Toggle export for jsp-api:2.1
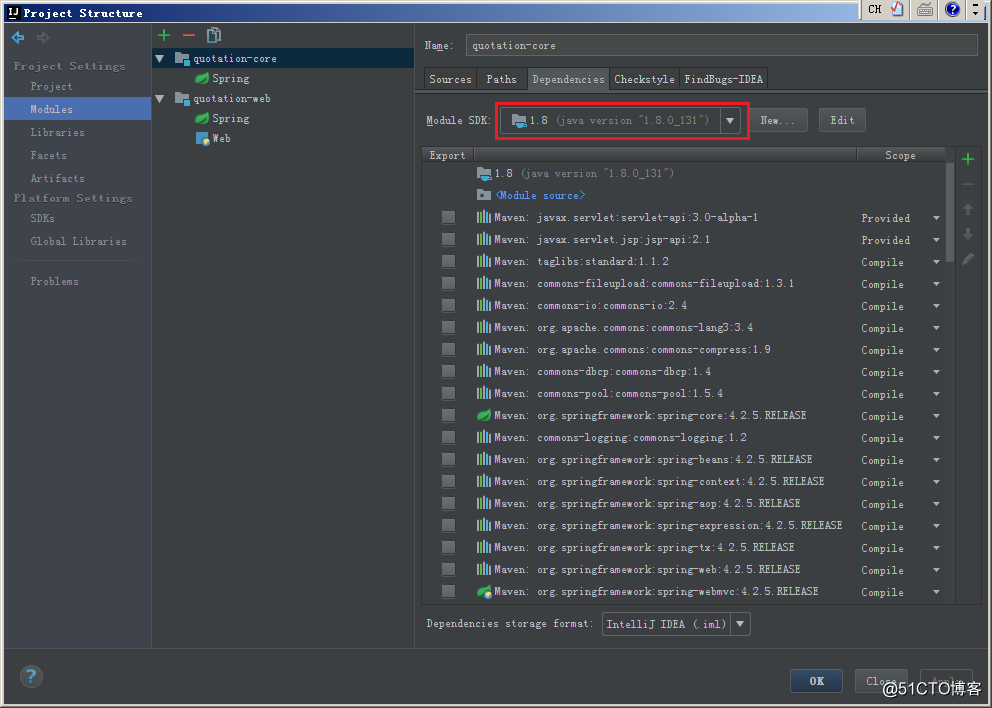Screen dimensions: 992x708 [x=449, y=239]
